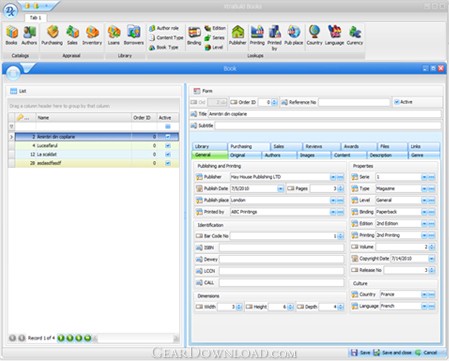Open the Borrowers library icon

click(x=134, y=36)
